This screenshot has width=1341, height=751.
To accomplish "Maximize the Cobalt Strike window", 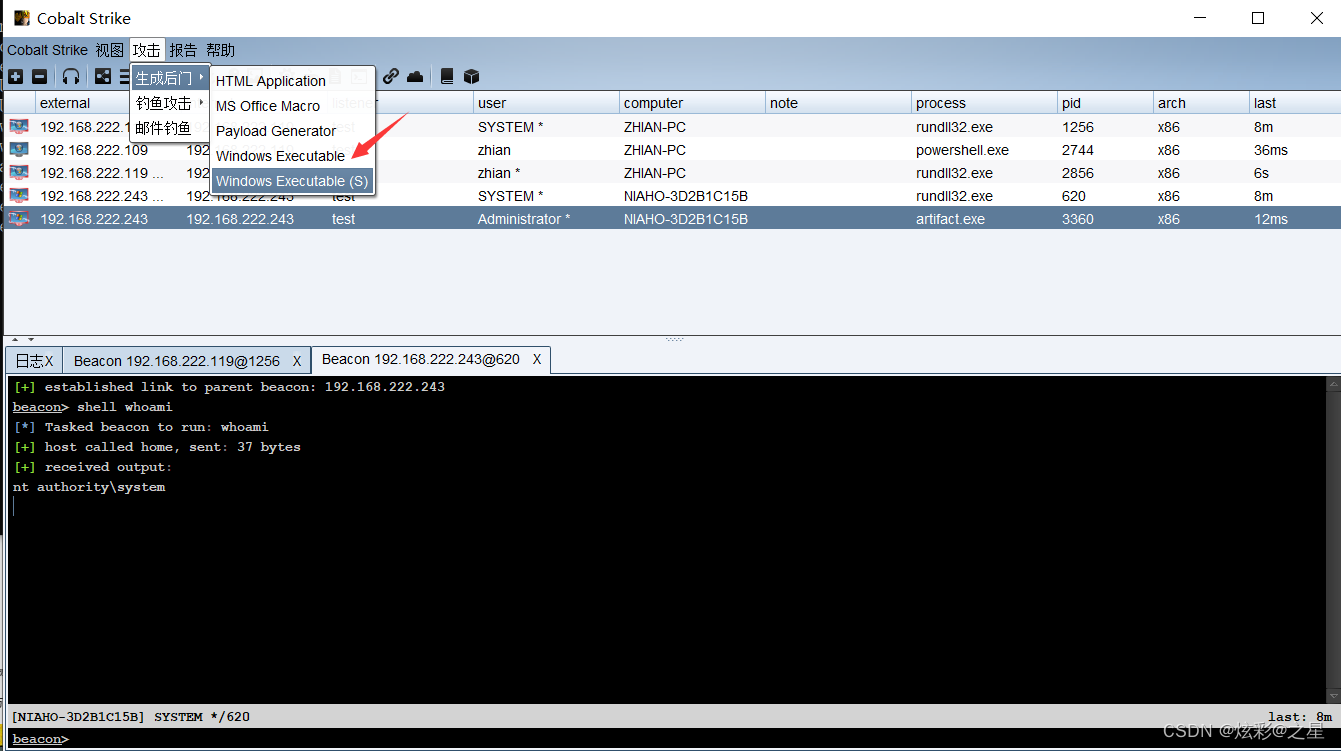I will click(x=1258, y=18).
